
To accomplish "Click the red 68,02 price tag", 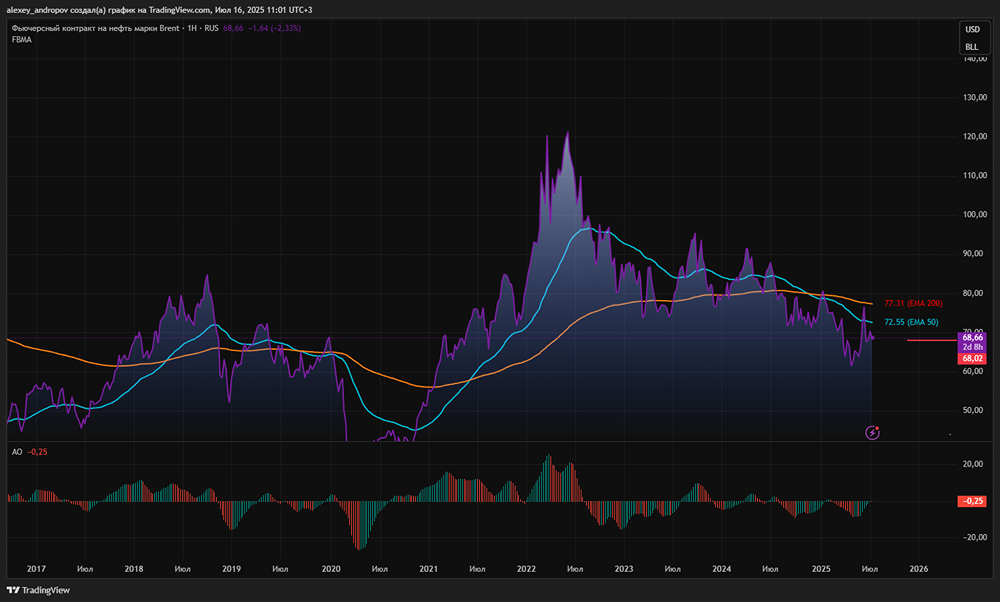I will click(973, 357).
